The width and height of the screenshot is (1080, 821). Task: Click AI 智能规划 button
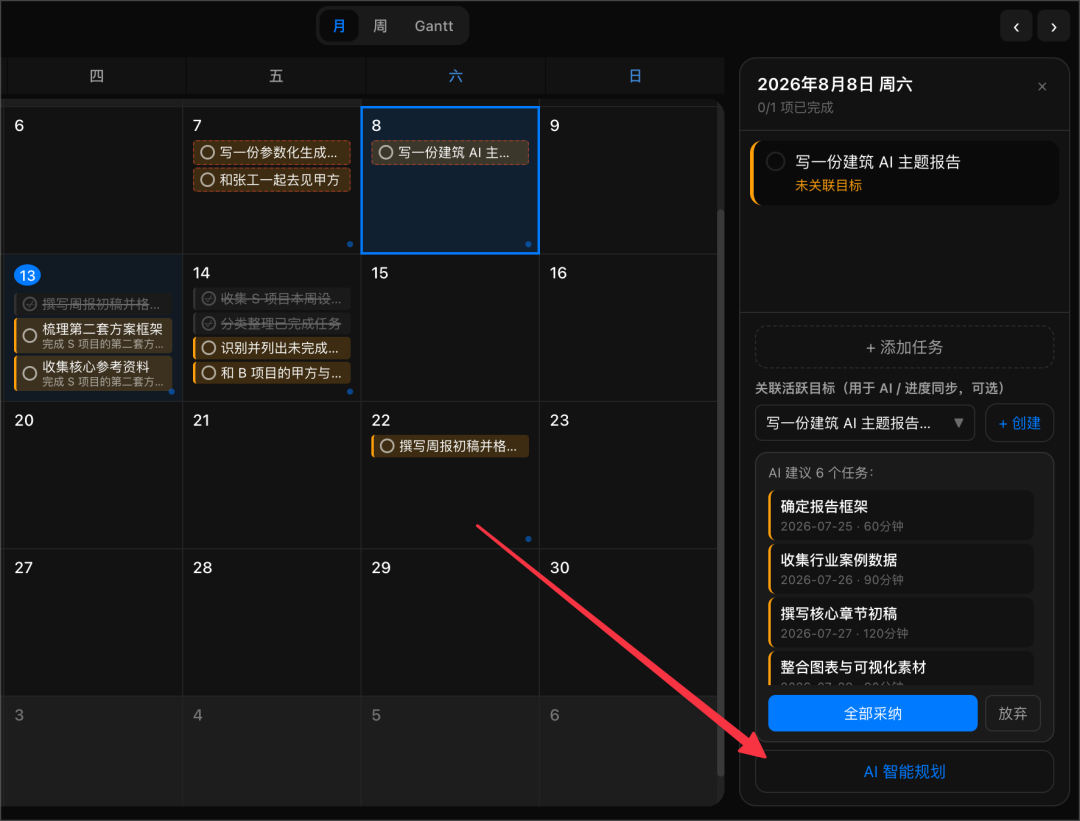coord(904,771)
